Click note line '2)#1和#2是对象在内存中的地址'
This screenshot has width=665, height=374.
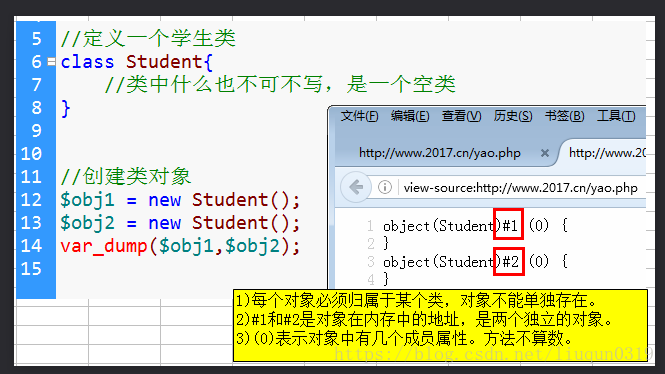pos(424,319)
